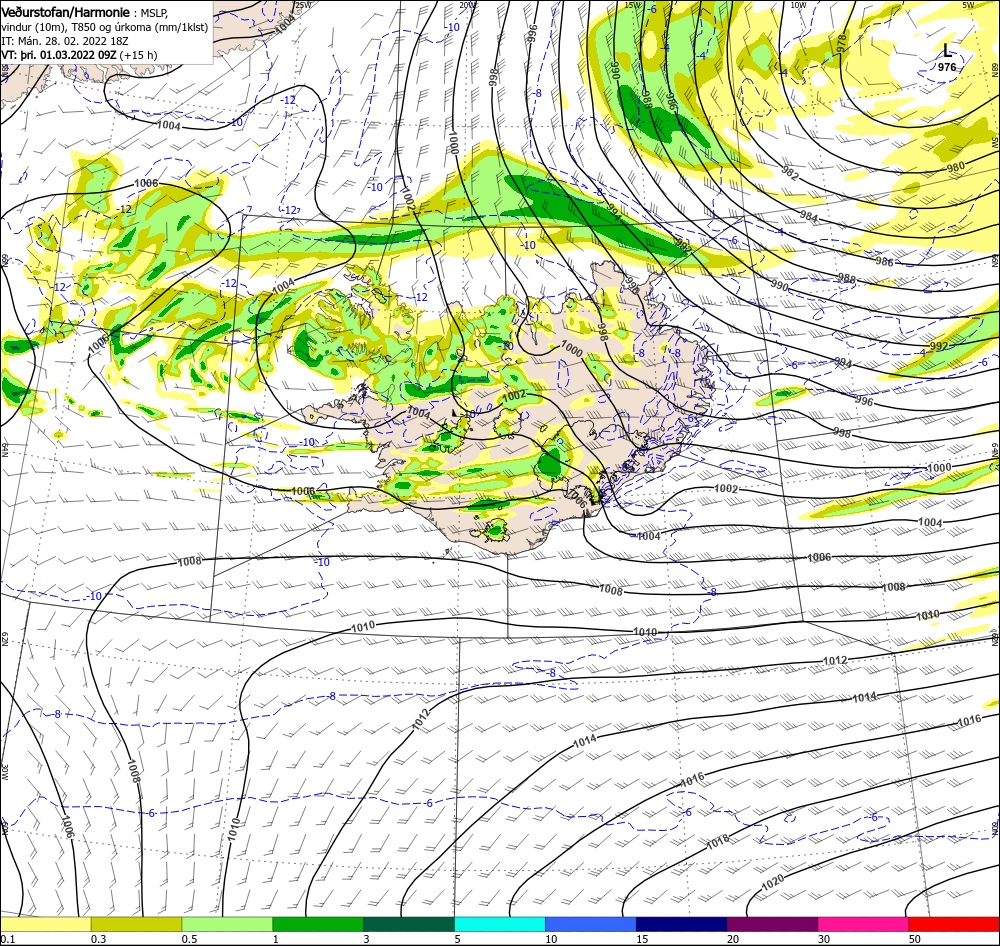
Task: Click the 30 legend scale value
Action: tap(824, 939)
